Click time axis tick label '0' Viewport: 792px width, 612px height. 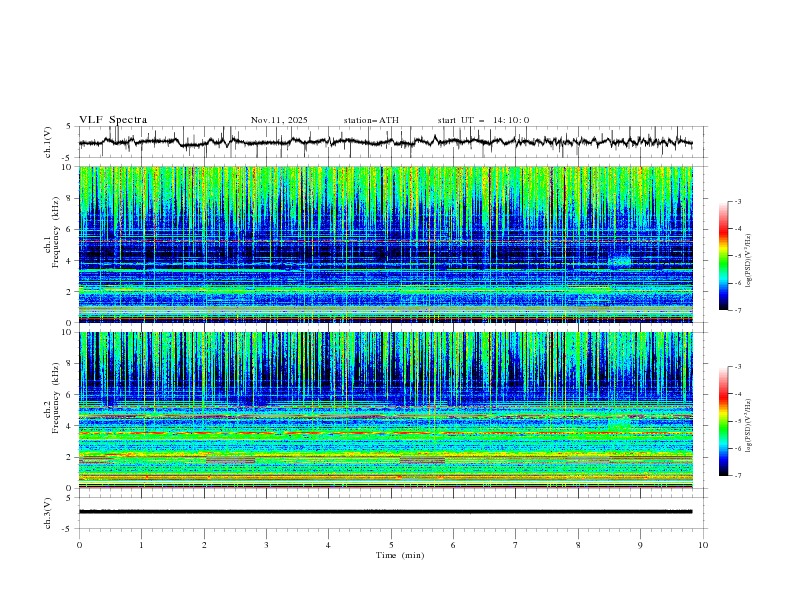click(79, 545)
